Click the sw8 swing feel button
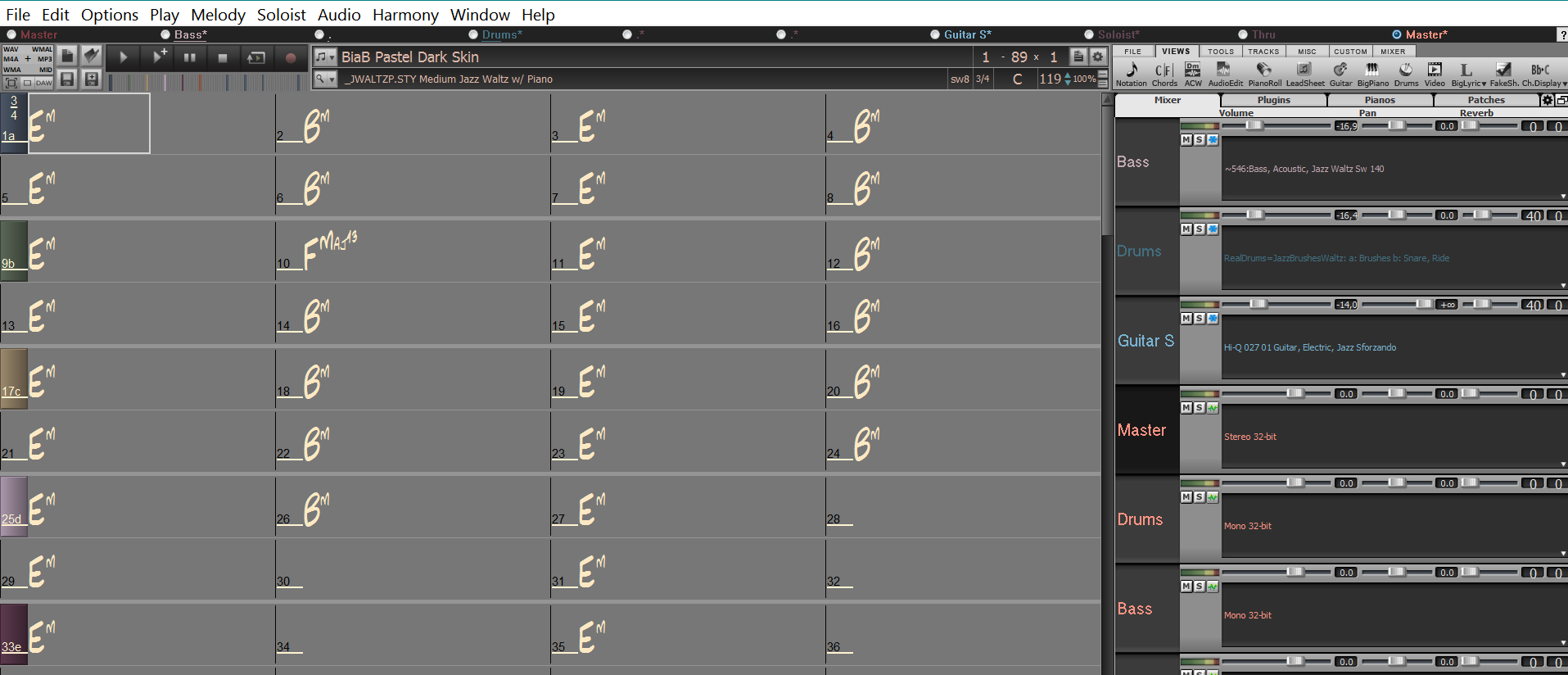Screen dimensions: 1568x675 (x=960, y=79)
